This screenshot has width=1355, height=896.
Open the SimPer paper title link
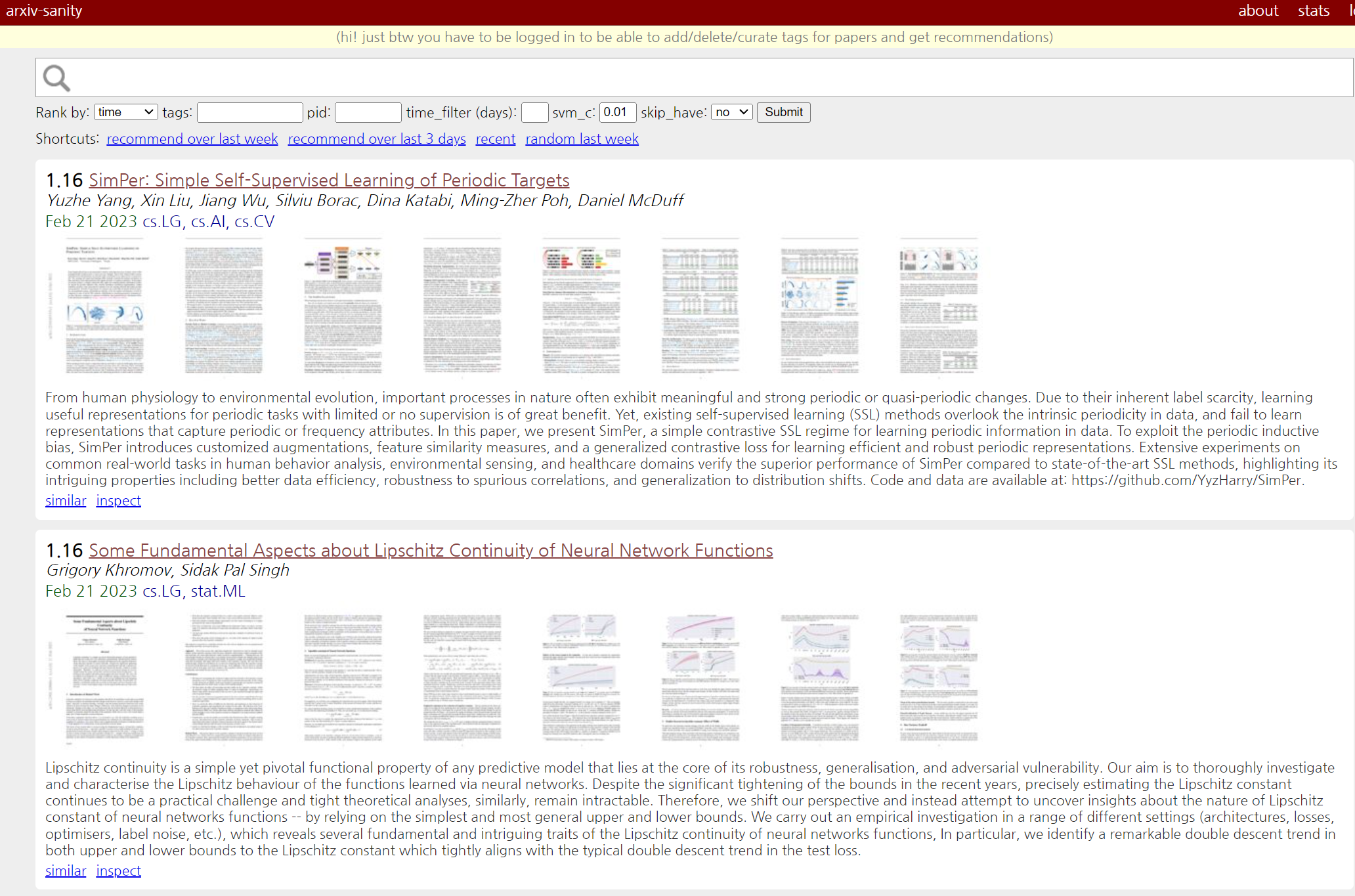click(x=329, y=181)
